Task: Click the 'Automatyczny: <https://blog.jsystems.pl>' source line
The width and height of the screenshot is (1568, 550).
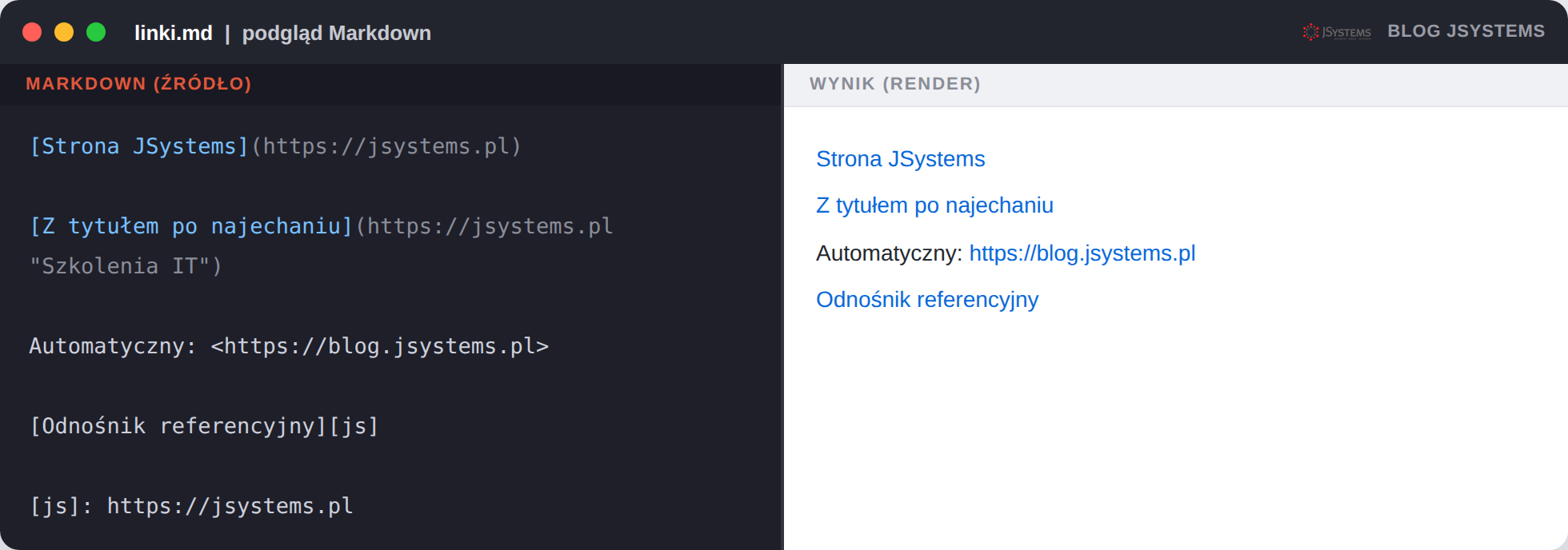Action: coord(289,346)
